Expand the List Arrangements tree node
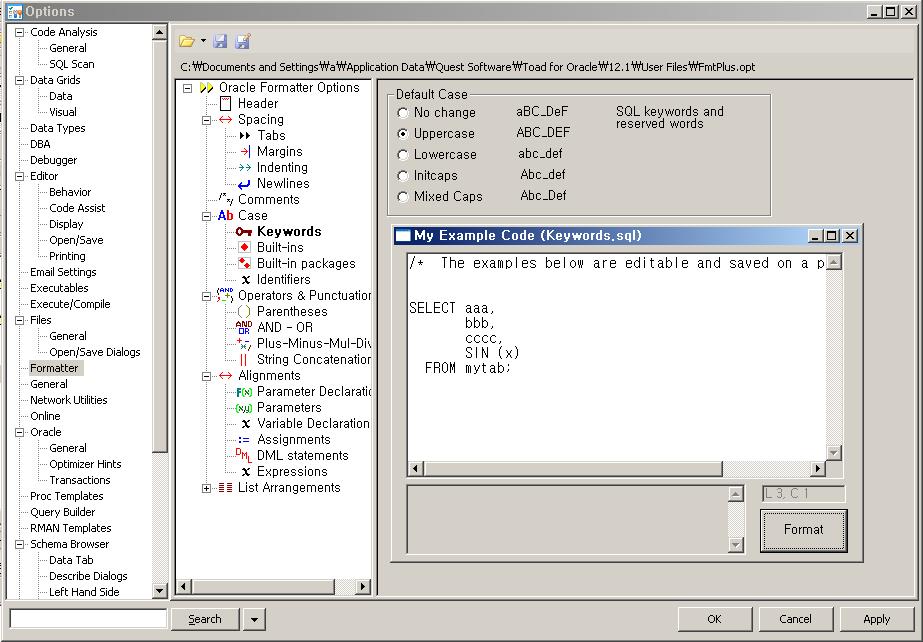The height and width of the screenshot is (642, 923). [207, 488]
